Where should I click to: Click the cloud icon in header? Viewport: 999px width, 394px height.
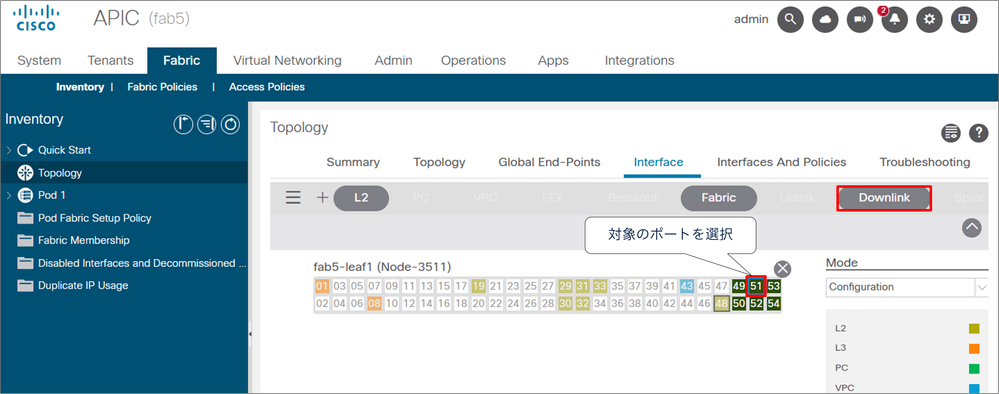tap(825, 20)
